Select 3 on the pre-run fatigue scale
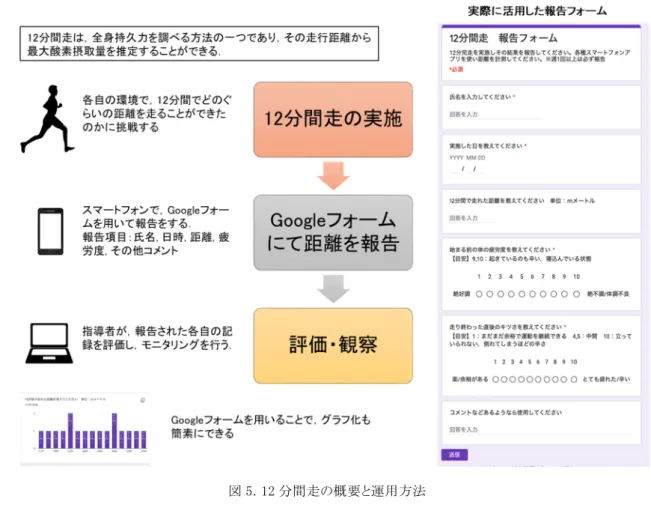The image size is (651, 505). pyautogui.click(x=500, y=294)
